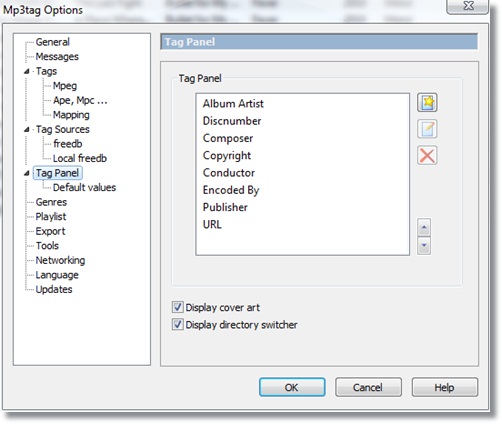This screenshot has width=502, height=424.
Task: Open the freedb settings page
Action: [68, 144]
